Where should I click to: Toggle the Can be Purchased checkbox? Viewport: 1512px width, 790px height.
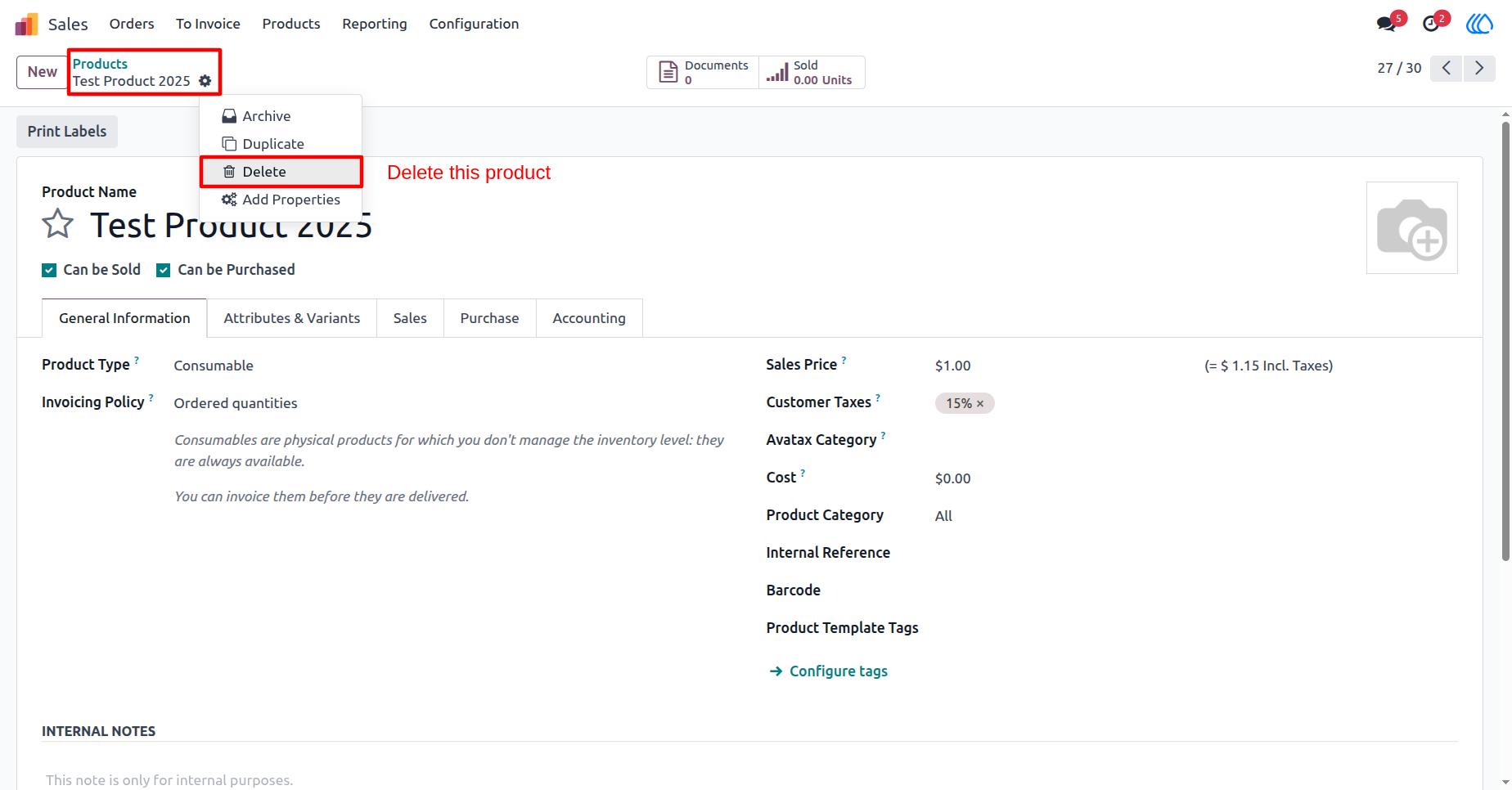coord(164,271)
